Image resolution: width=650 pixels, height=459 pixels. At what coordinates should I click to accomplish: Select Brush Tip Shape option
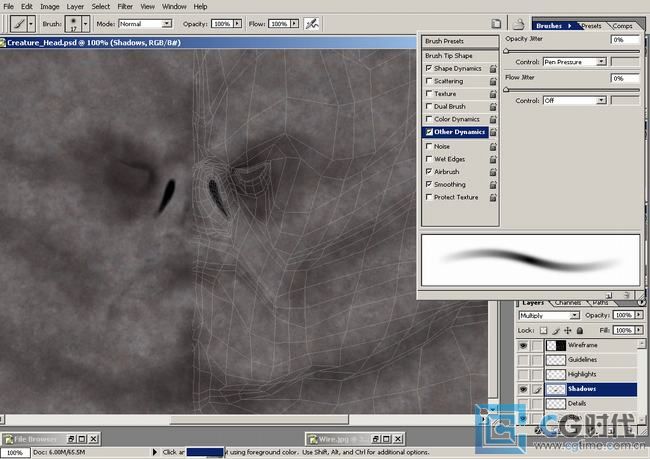click(460, 56)
